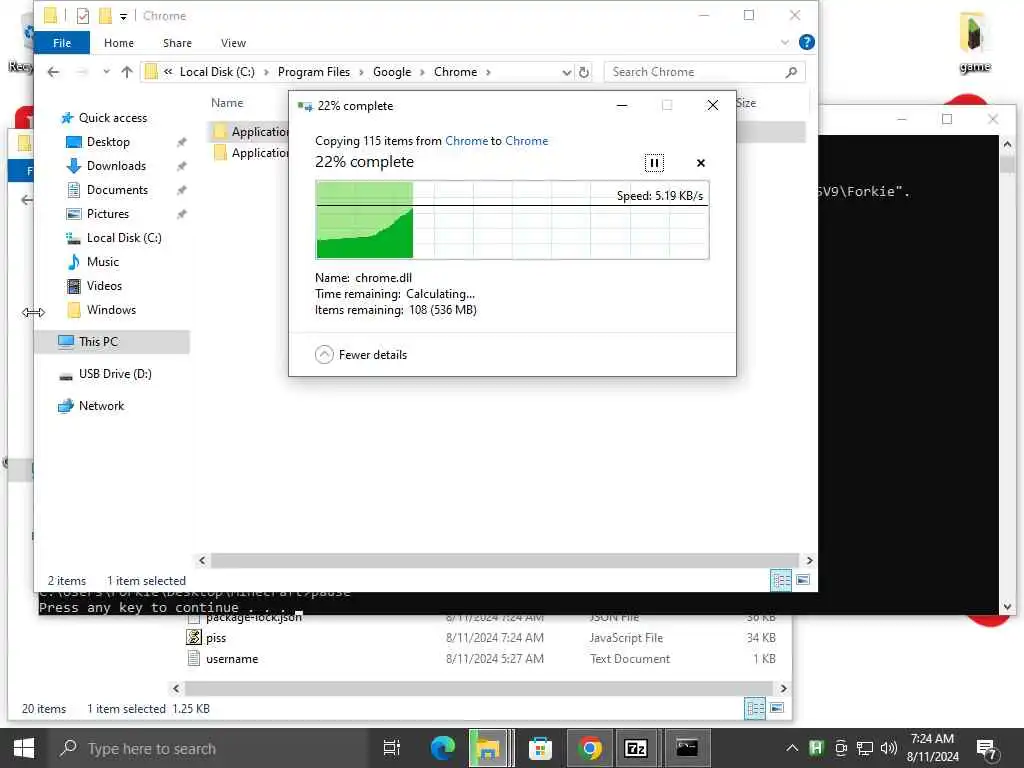
Task: Open Desktop in navigation pane
Action: coord(108,142)
